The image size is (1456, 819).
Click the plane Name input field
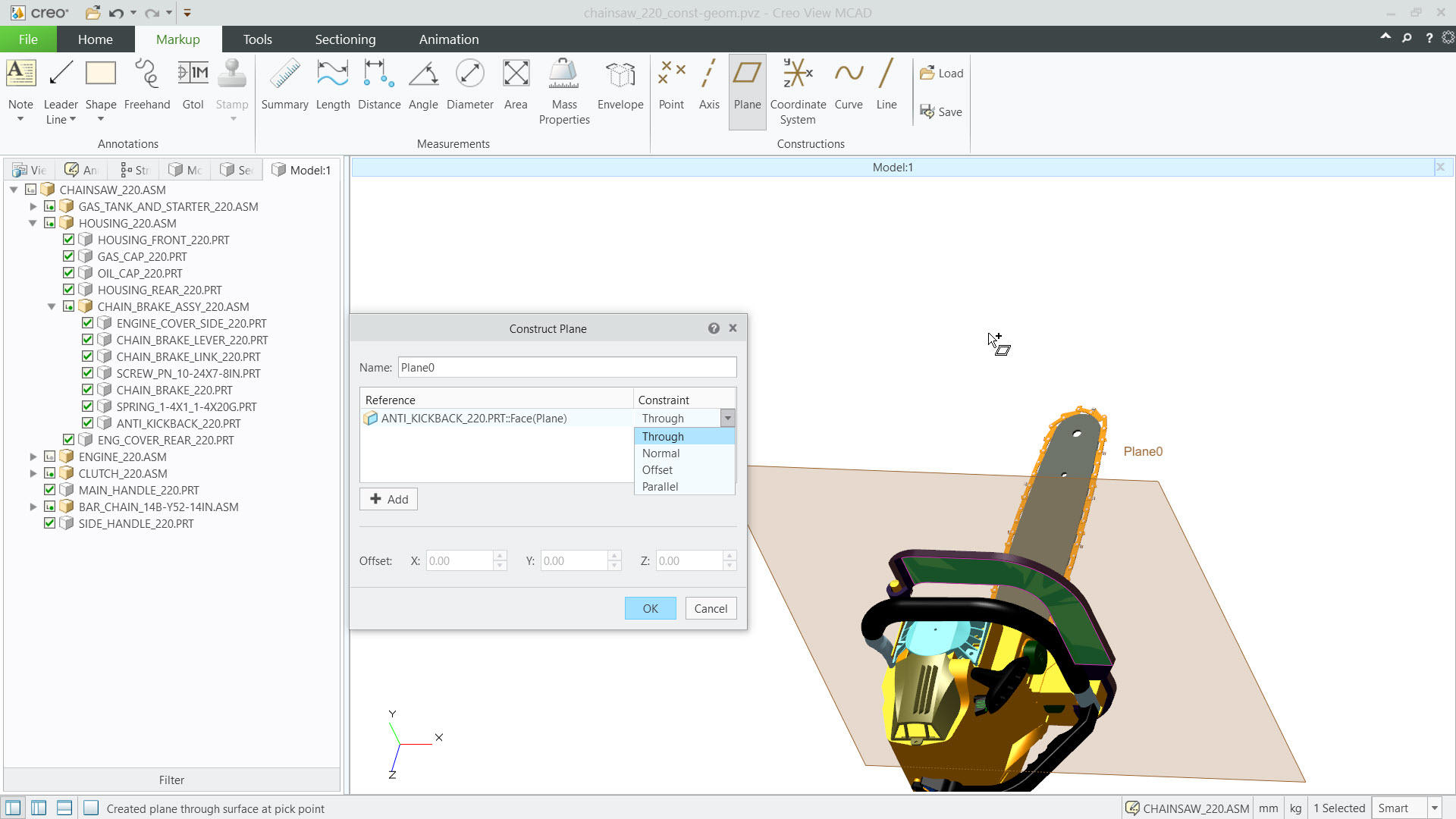point(566,368)
